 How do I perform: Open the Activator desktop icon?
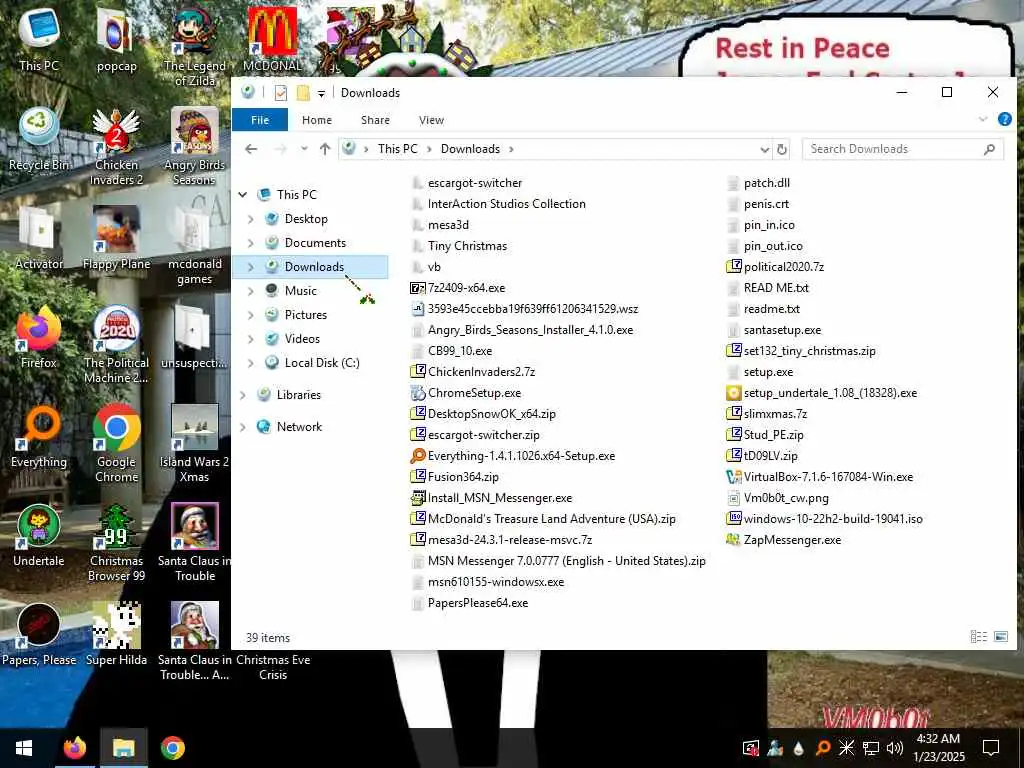pos(39,238)
